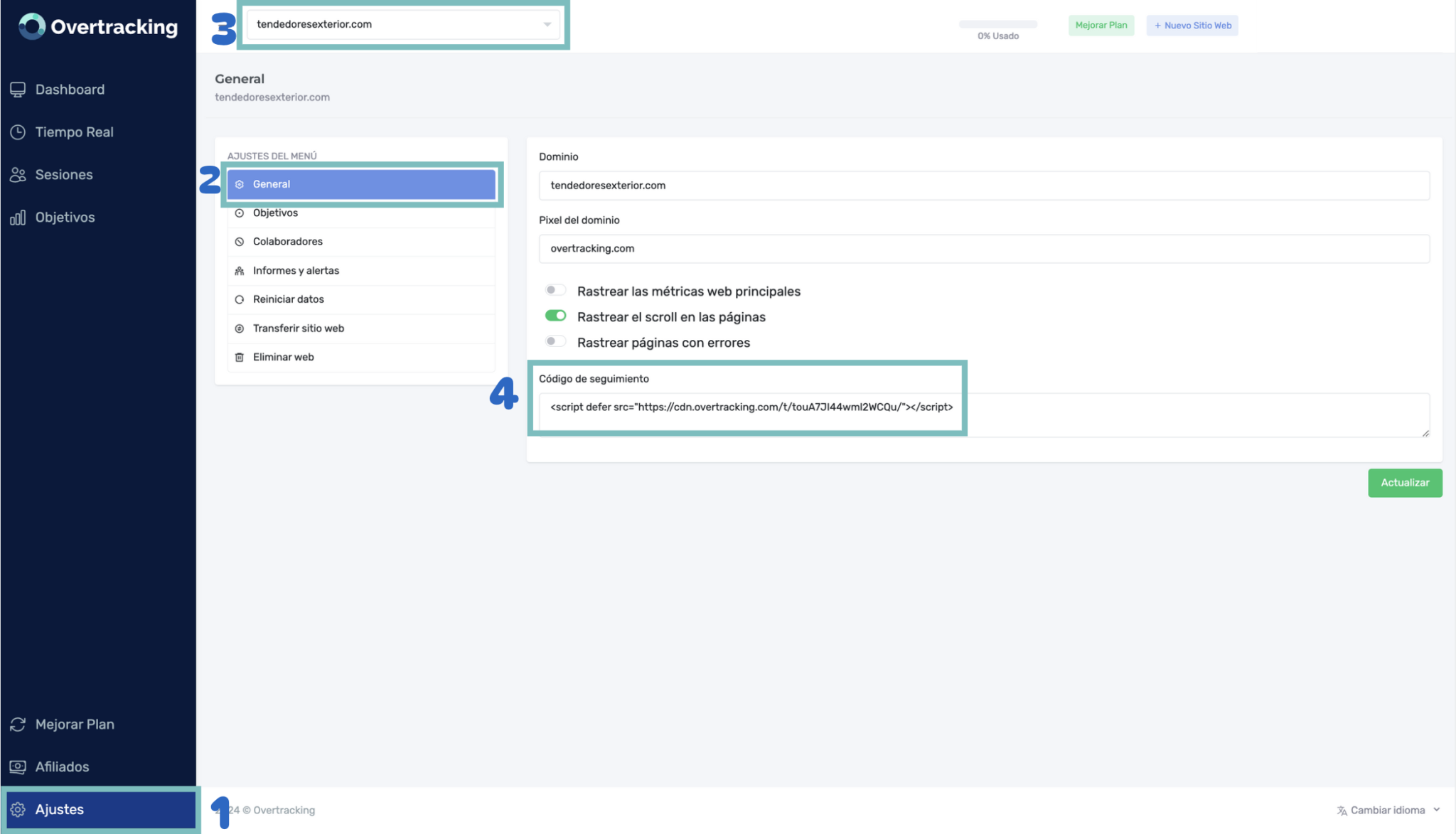Select Colaboradores in settings menu

coord(361,242)
